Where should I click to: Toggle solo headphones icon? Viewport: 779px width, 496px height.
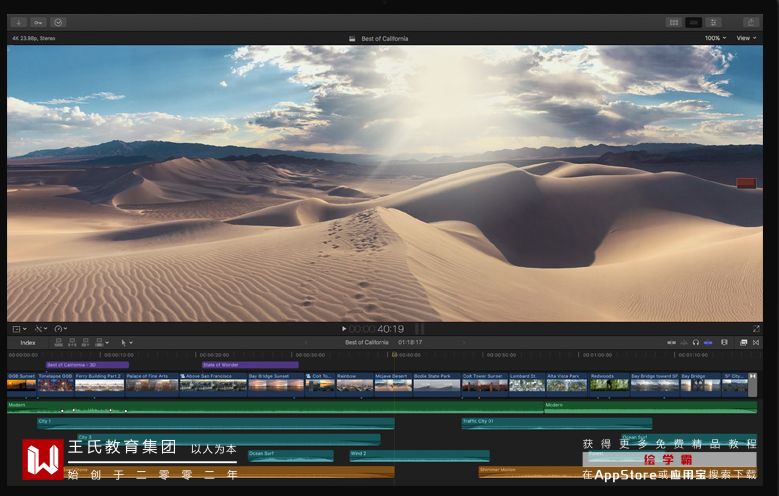[696, 342]
